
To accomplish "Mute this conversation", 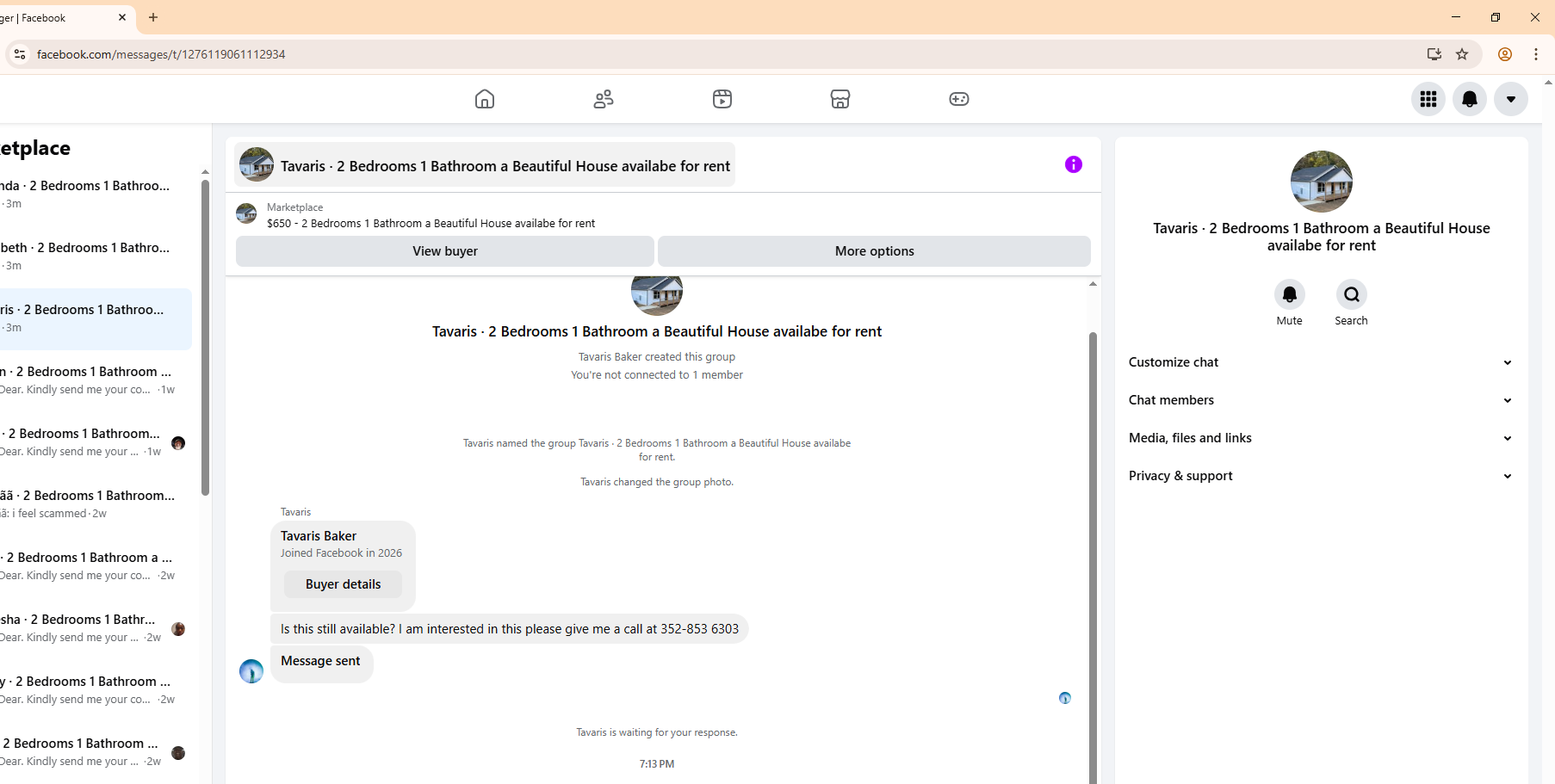I will pyautogui.click(x=1290, y=294).
